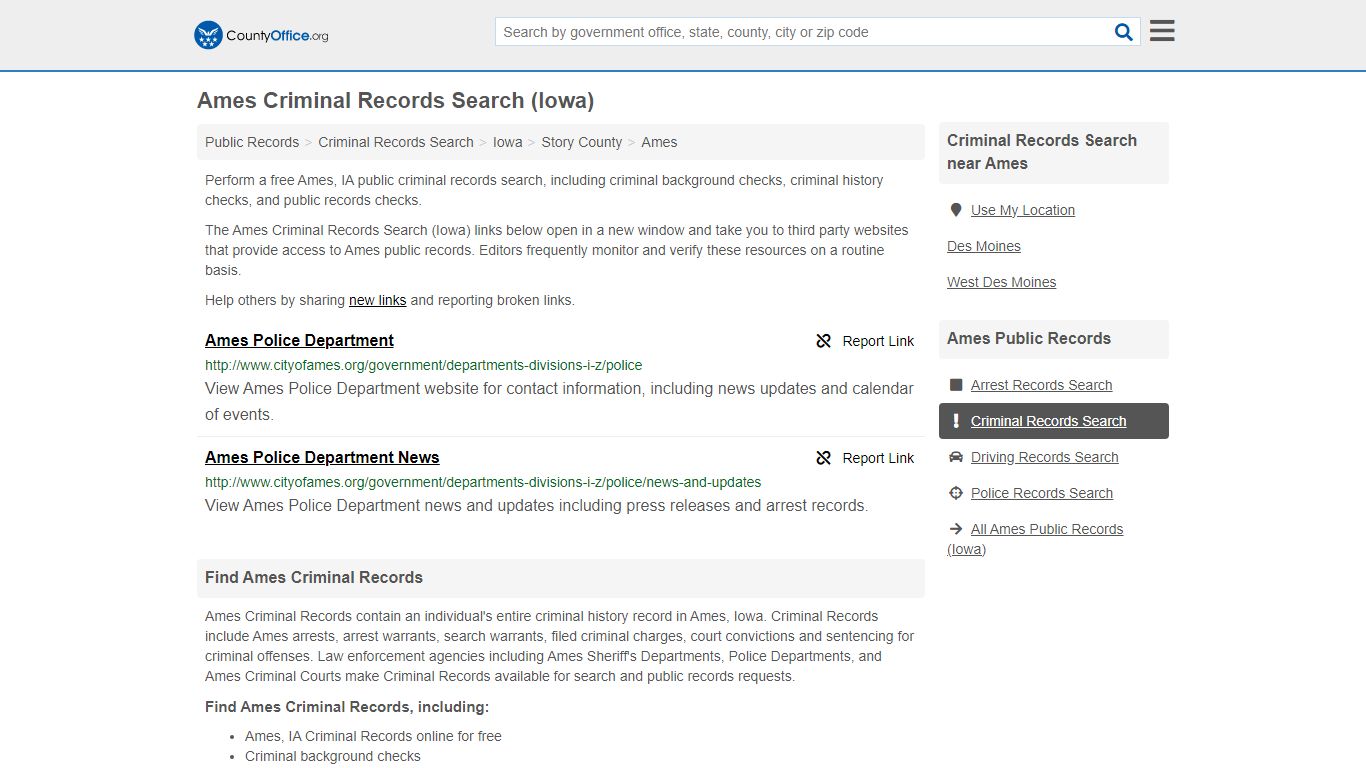The width and height of the screenshot is (1366, 768).
Task: Click the 'Find Ames Criminal Records' heading
Action: 314,577
